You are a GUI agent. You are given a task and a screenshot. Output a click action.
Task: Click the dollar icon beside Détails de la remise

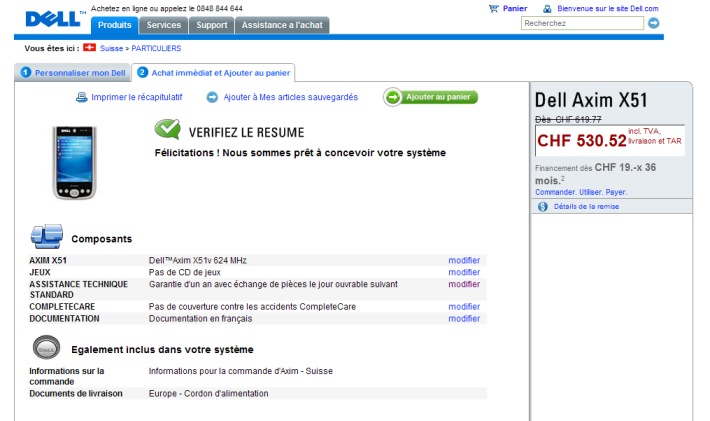(542, 207)
